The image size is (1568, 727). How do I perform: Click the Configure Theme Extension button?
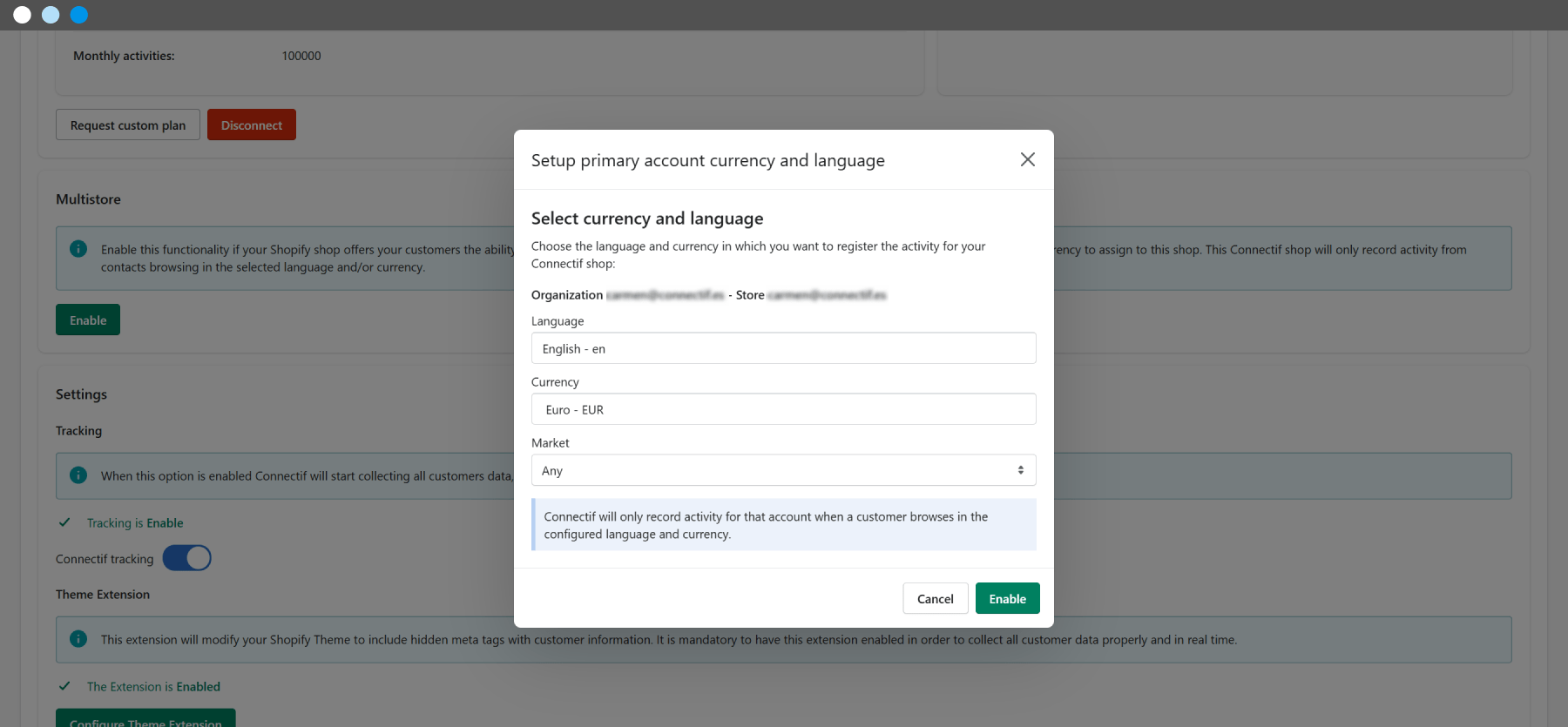[x=145, y=719]
